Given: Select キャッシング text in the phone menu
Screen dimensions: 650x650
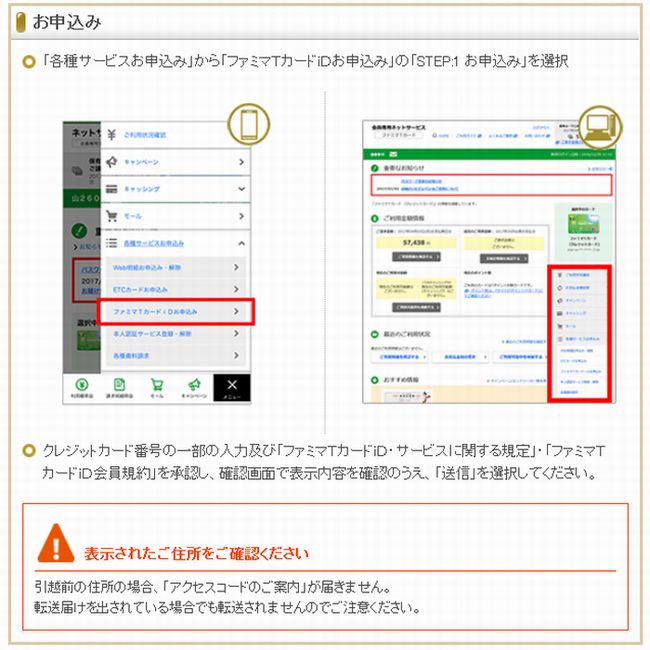Looking at the screenshot, I should pos(141,189).
